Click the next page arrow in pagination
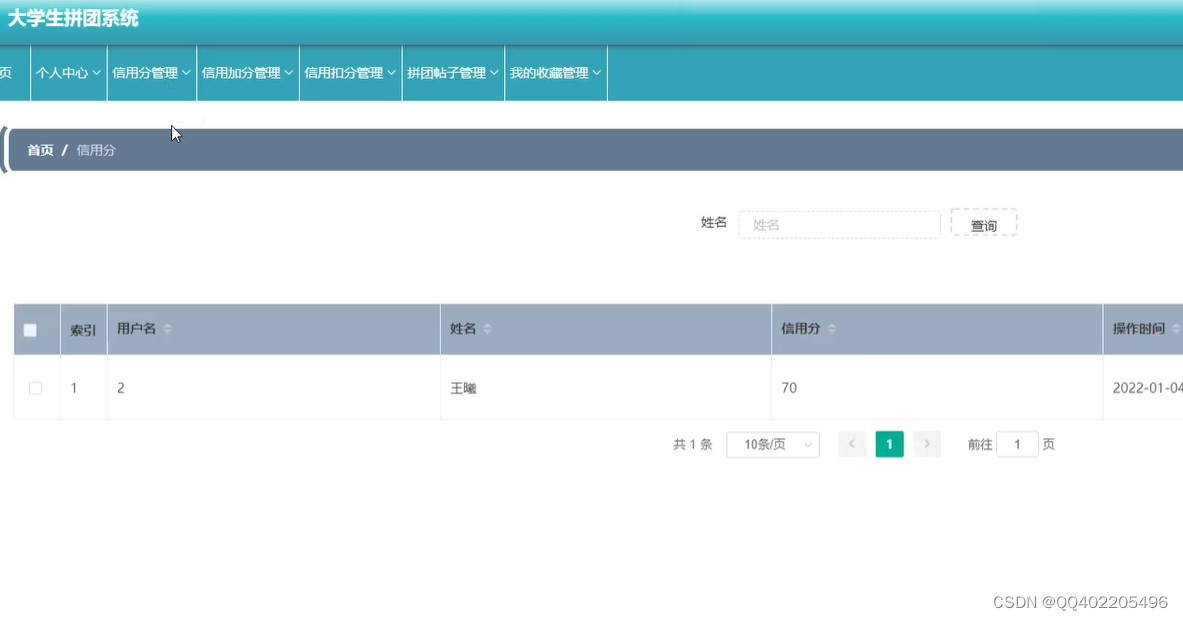 tap(926, 444)
